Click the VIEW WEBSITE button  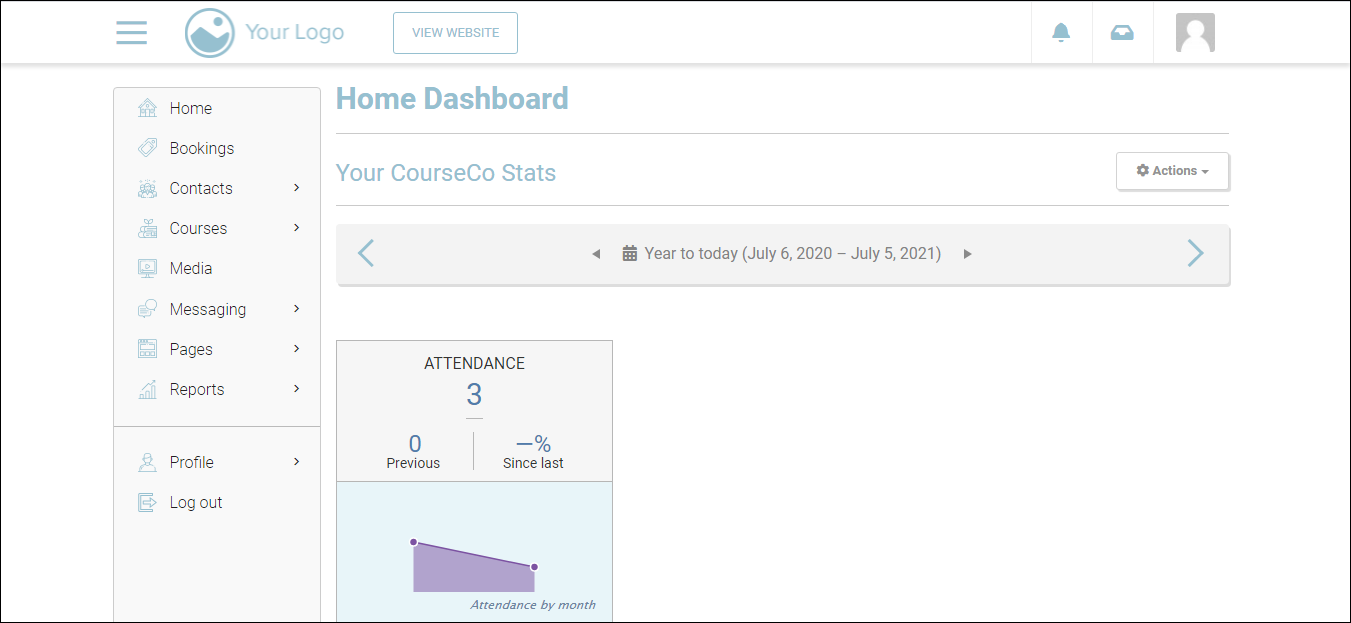[x=455, y=33]
